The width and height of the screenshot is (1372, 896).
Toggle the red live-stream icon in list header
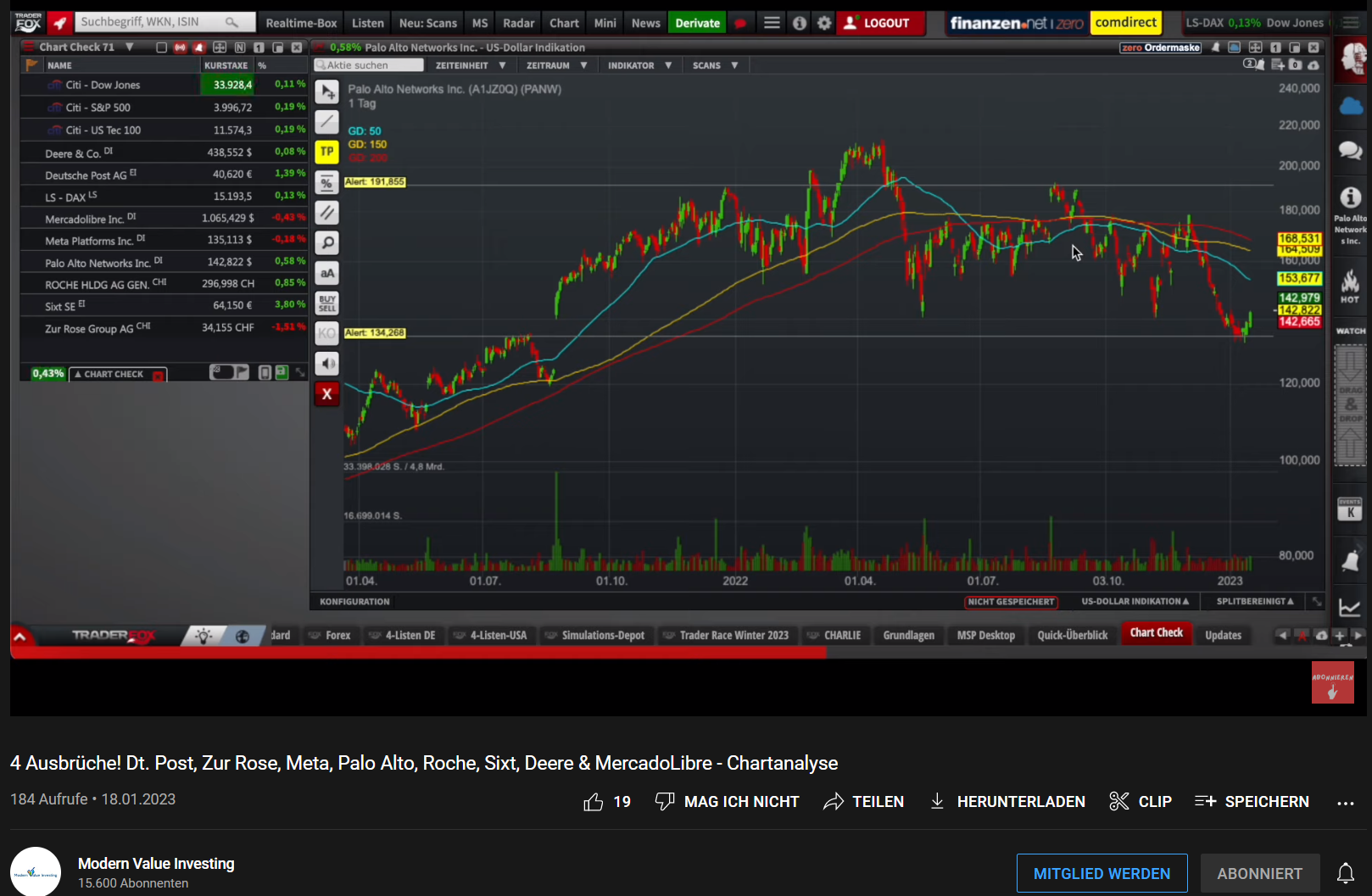click(180, 47)
